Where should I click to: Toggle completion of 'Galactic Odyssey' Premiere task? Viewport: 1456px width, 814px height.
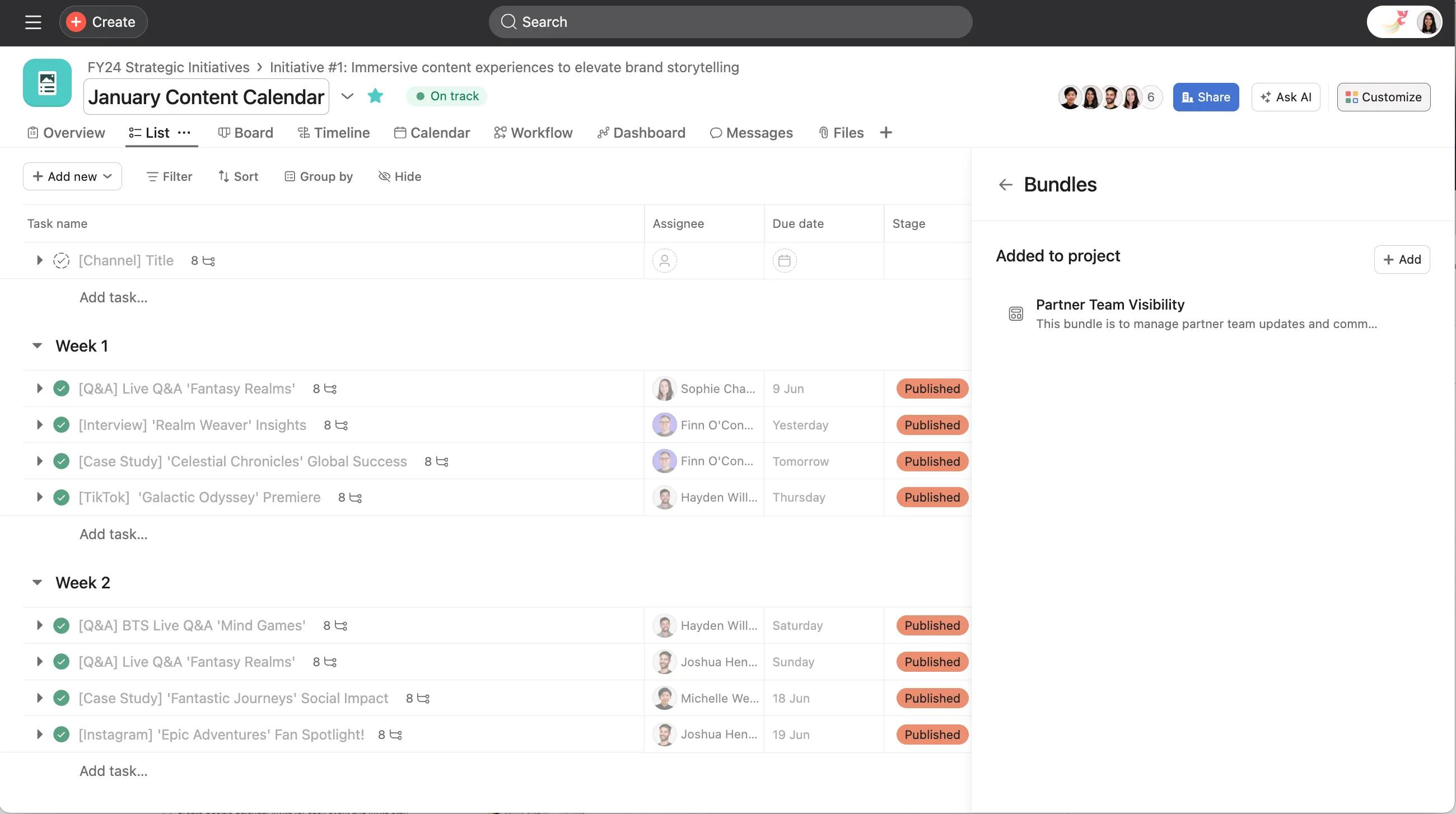click(61, 497)
